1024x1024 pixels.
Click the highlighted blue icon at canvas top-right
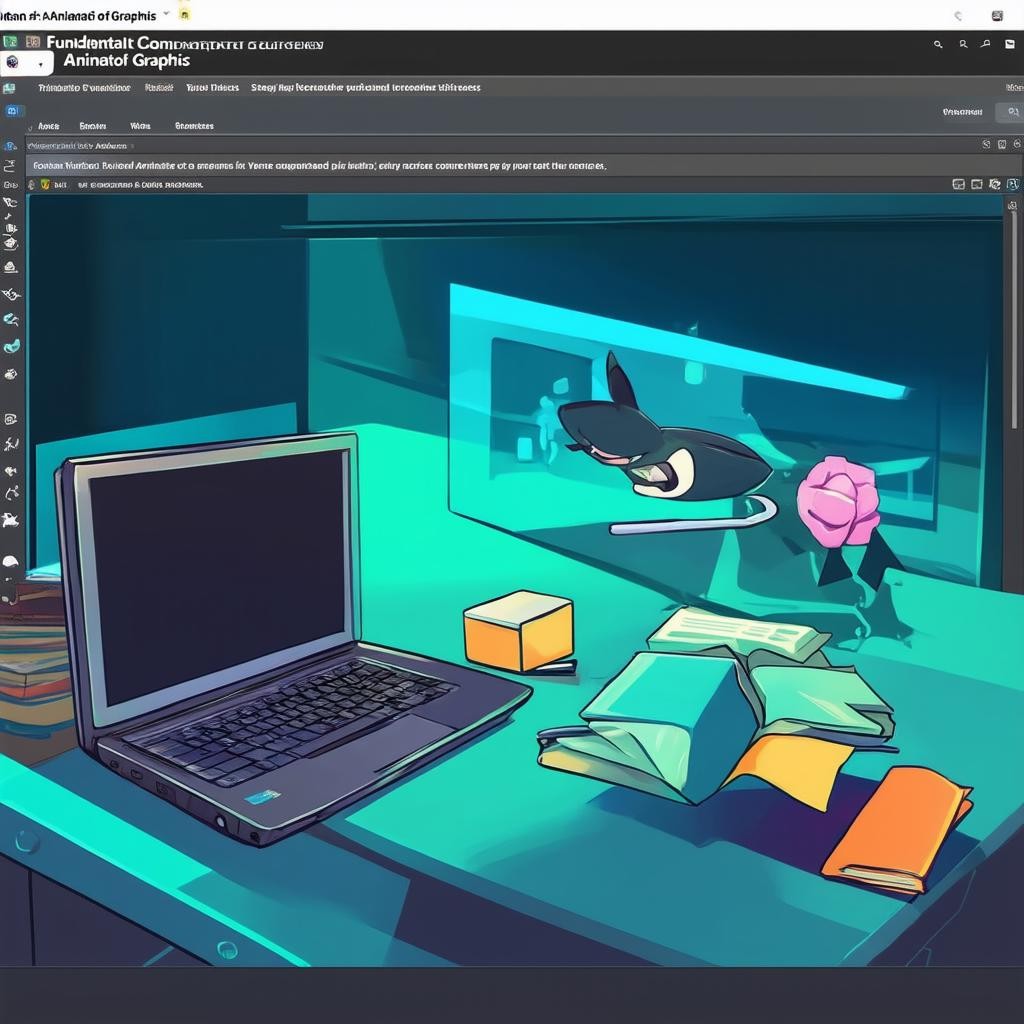click(1012, 185)
